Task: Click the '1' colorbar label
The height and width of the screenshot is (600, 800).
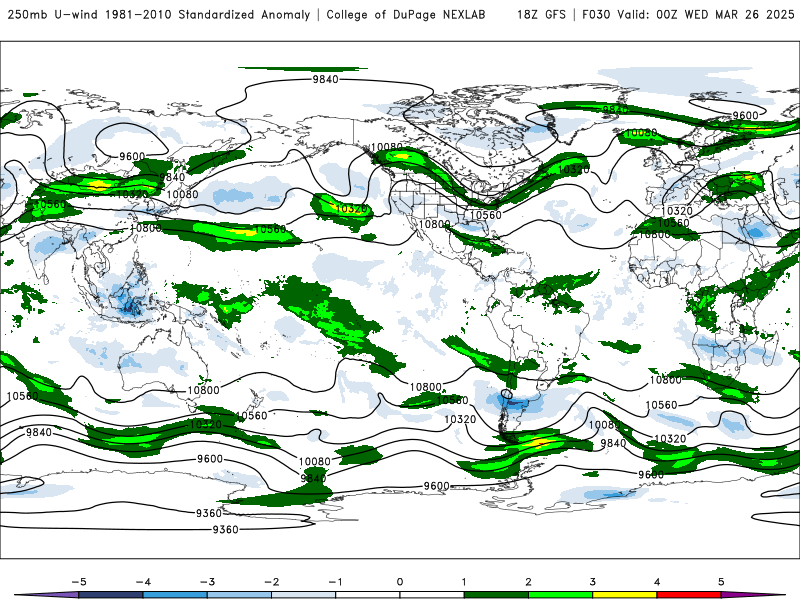Action: pos(464,582)
